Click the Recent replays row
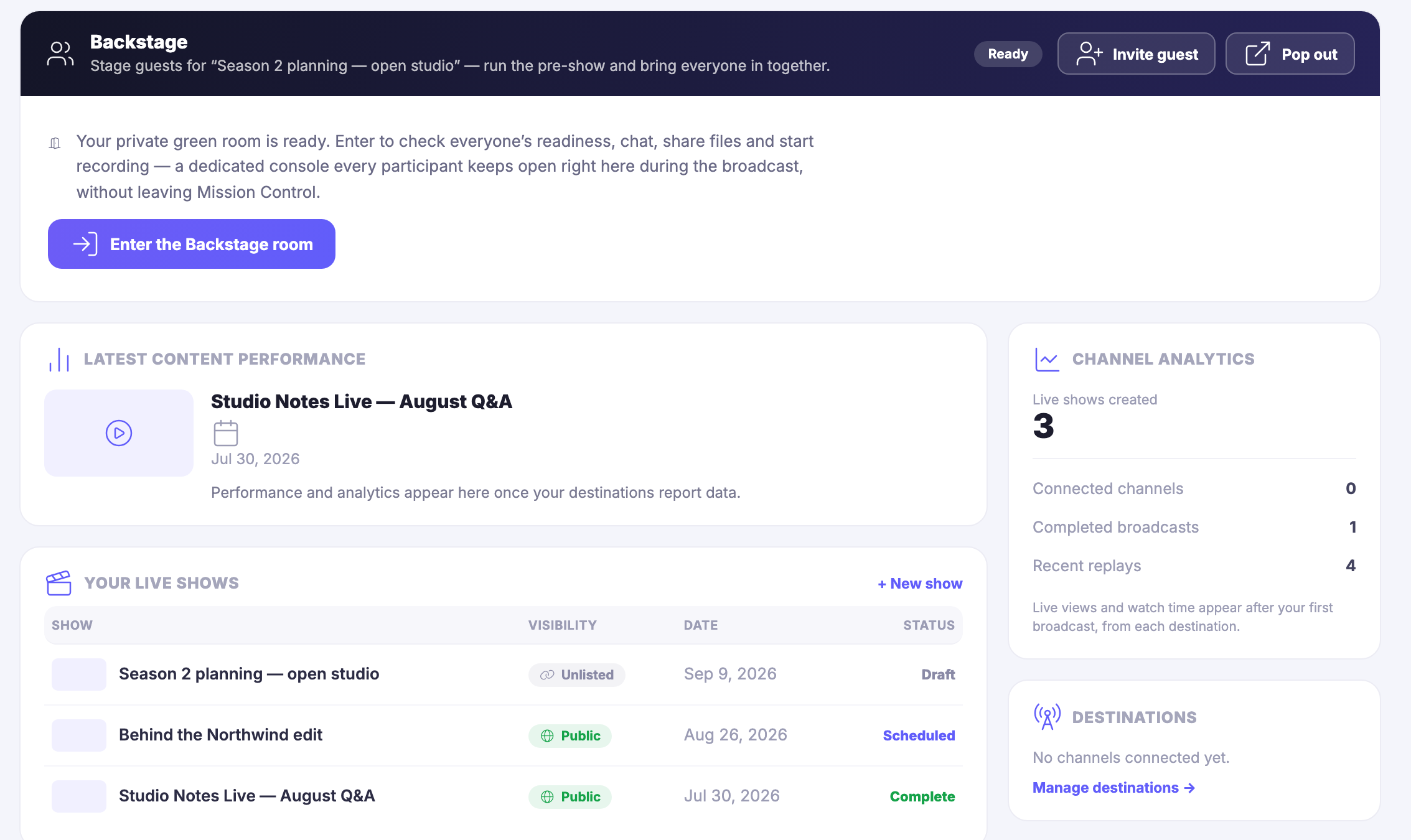1411x840 pixels. [x=1194, y=566]
